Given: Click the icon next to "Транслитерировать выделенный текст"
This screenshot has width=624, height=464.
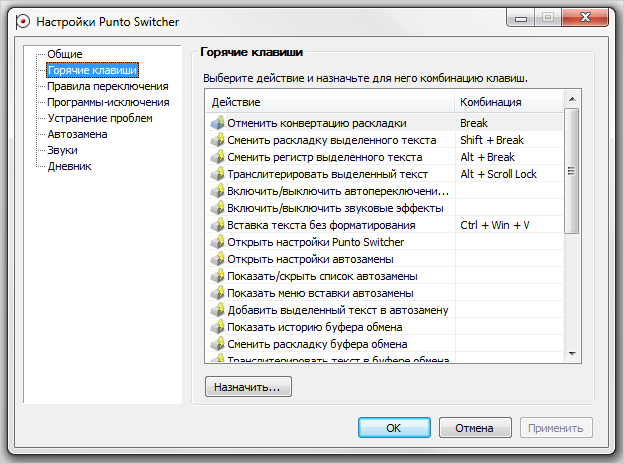Looking at the screenshot, I should [x=217, y=174].
